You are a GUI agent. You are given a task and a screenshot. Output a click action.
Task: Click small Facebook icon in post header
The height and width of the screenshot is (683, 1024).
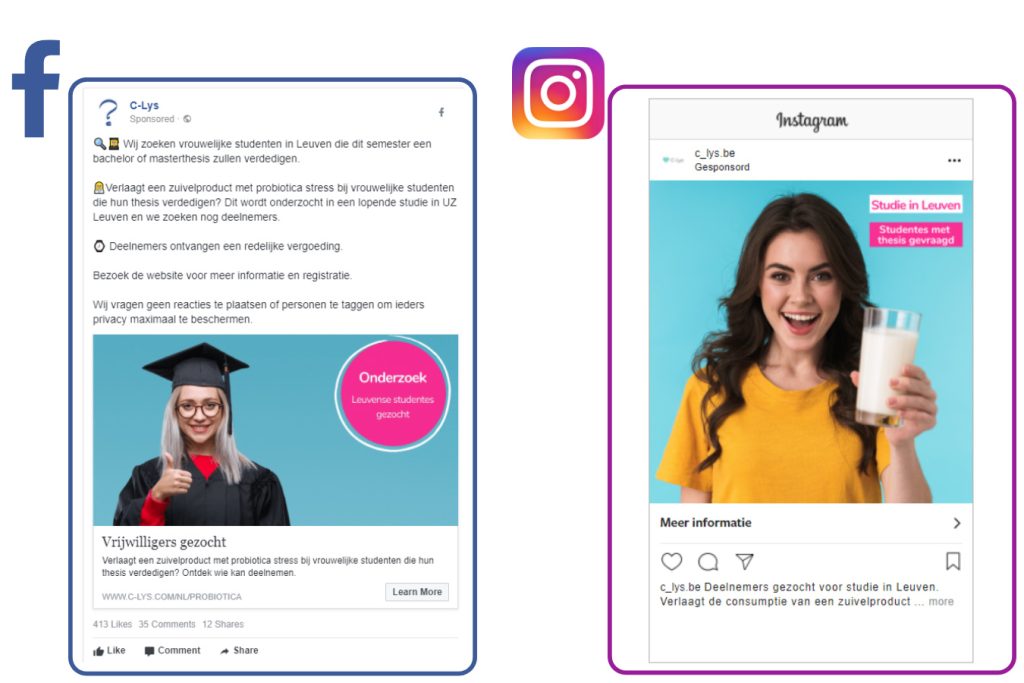[441, 112]
